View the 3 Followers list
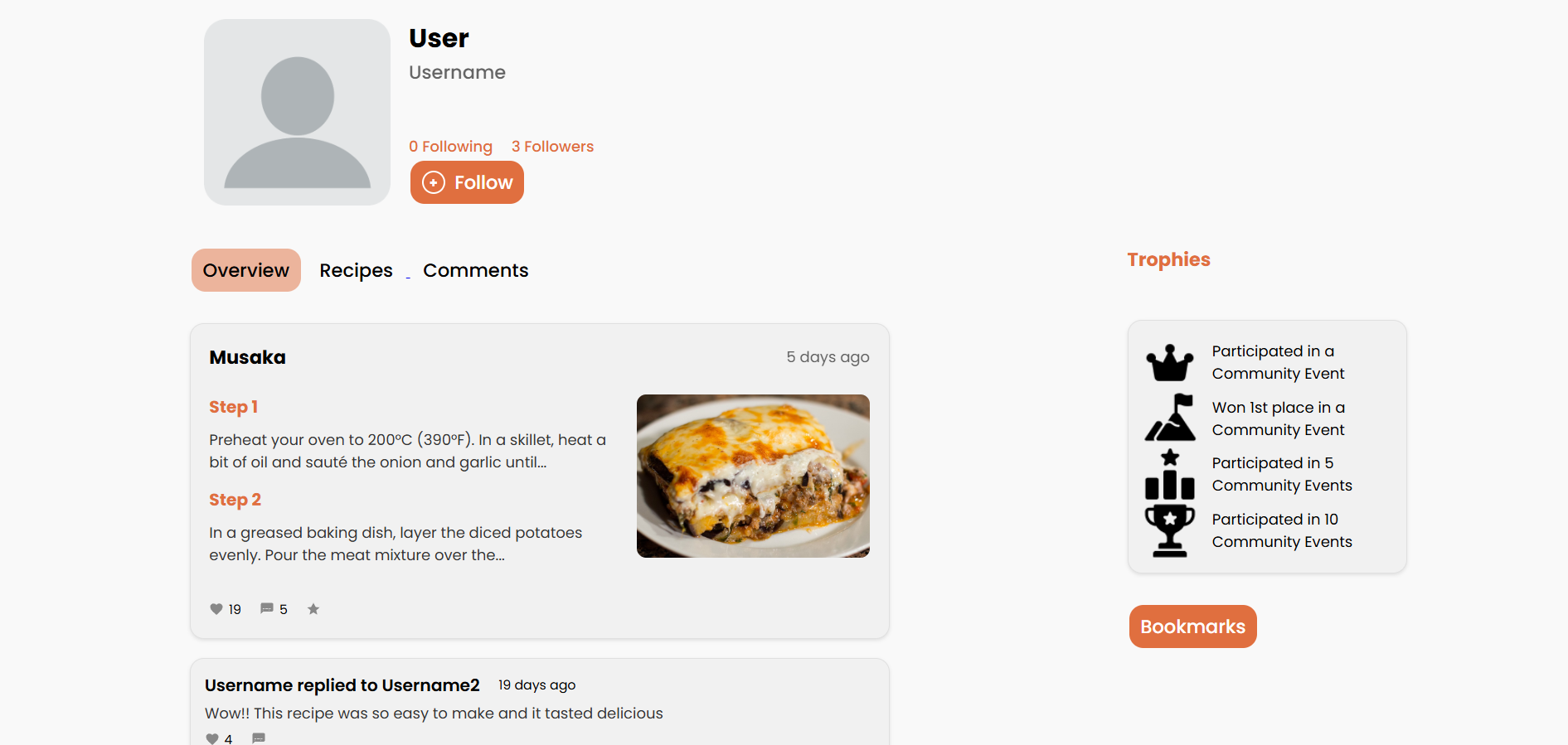 552,147
